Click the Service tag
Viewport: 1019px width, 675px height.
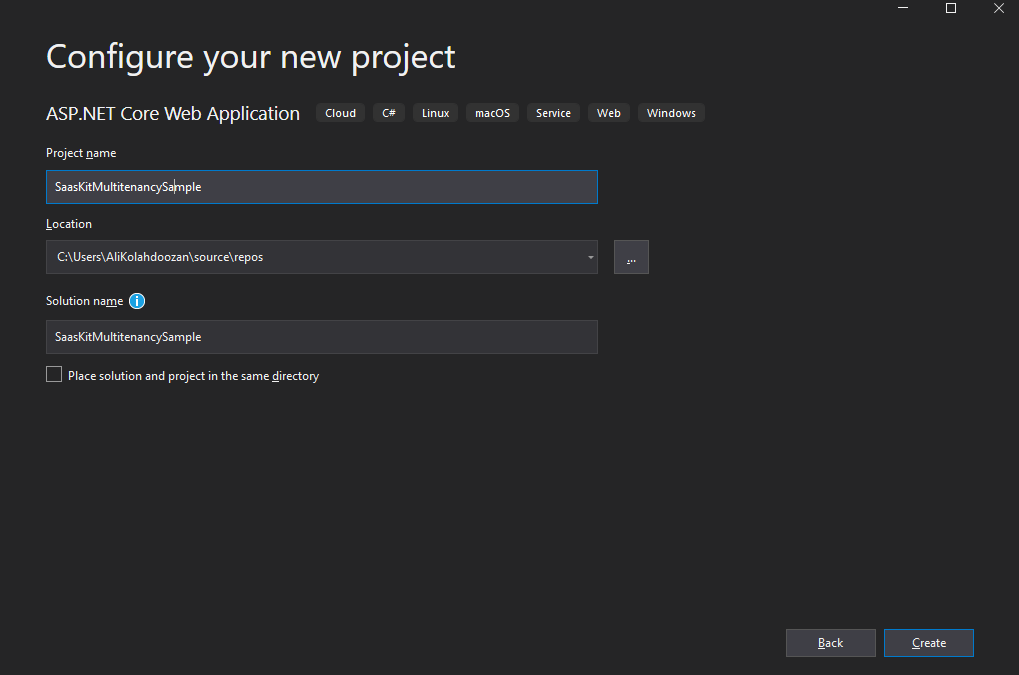pos(553,113)
